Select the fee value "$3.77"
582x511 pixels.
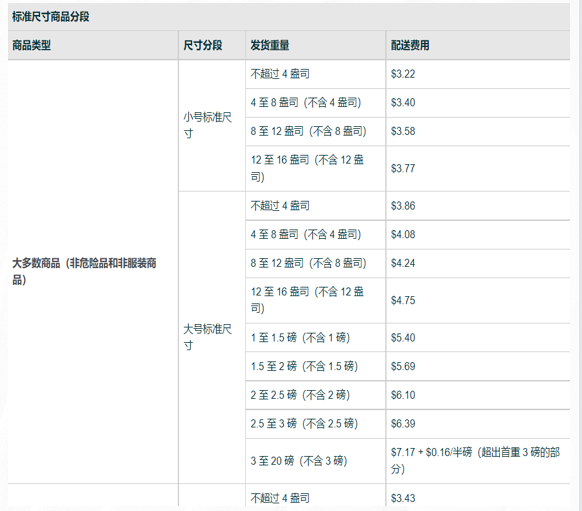[403, 168]
